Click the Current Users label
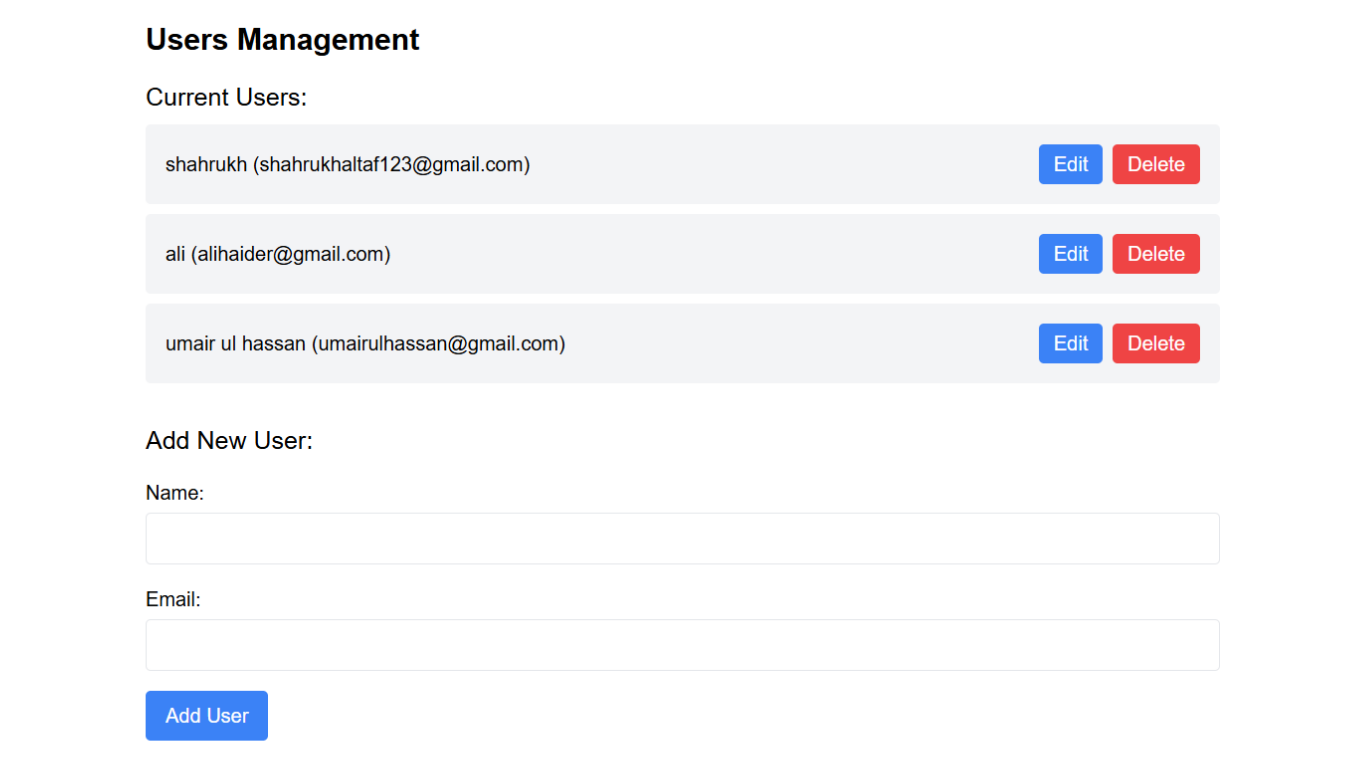 click(x=226, y=97)
